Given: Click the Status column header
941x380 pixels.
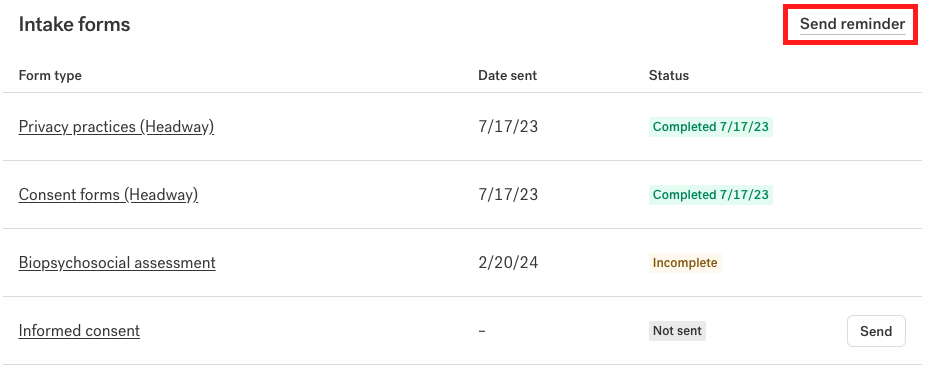Looking at the screenshot, I should coord(669,76).
